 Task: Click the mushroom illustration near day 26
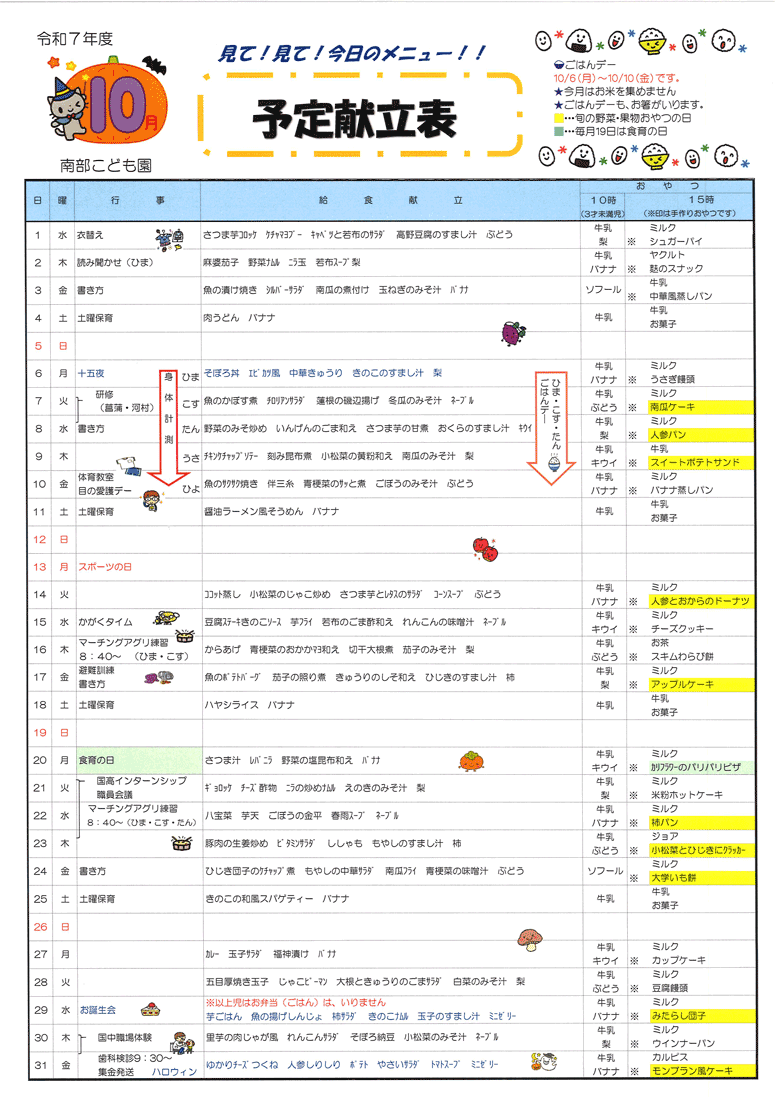529,938
